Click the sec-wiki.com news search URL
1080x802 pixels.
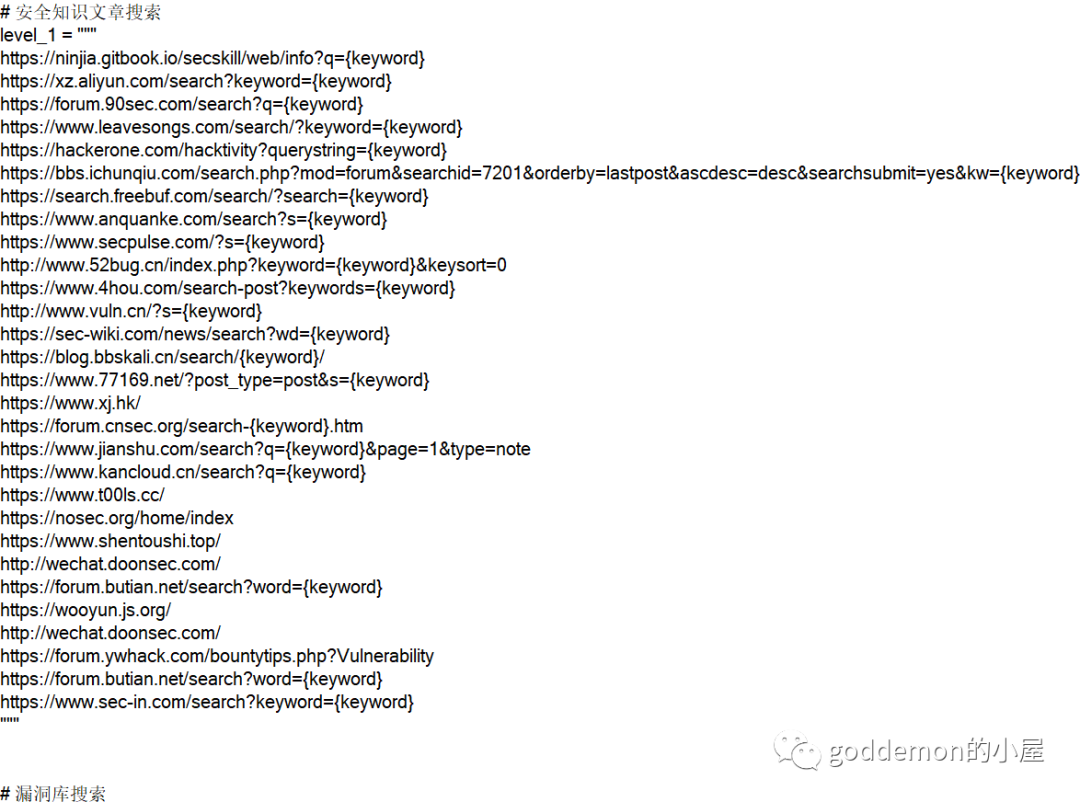pos(195,334)
